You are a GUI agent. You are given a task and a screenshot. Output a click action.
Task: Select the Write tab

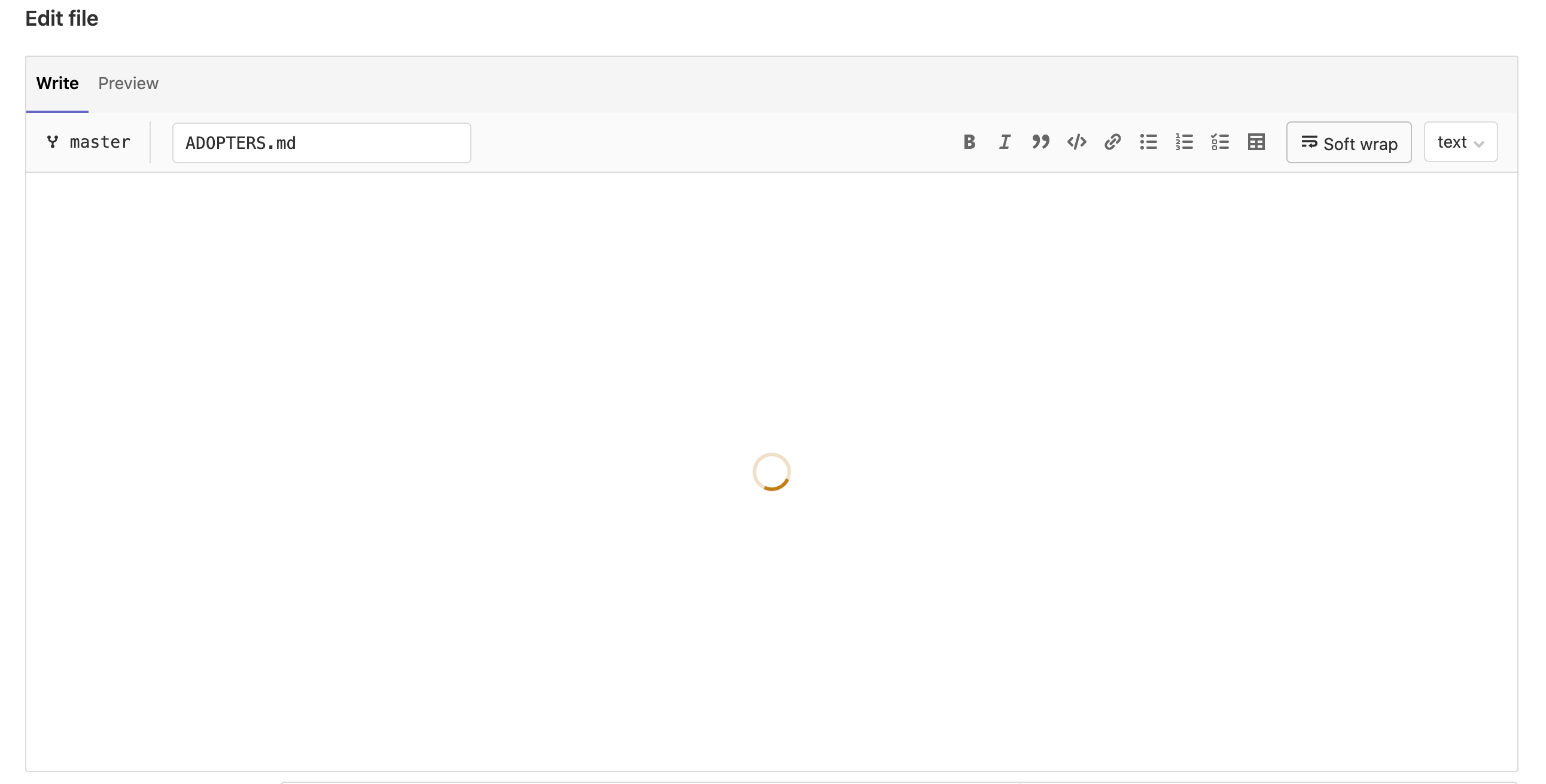click(57, 84)
